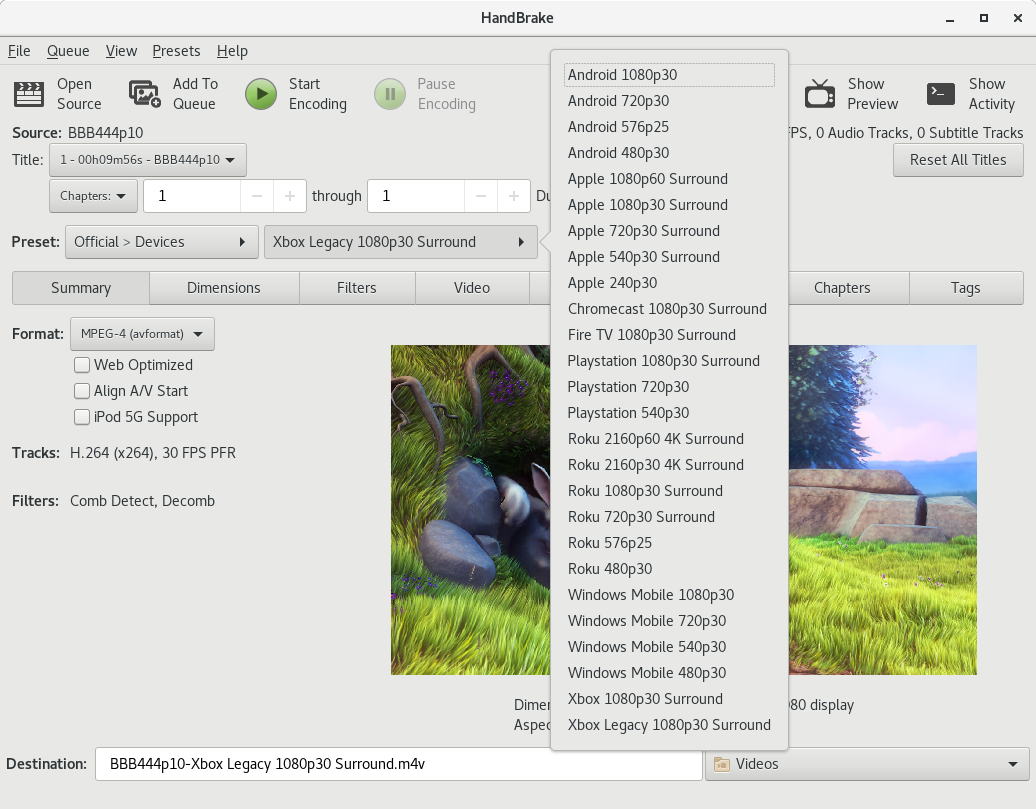This screenshot has width=1036, height=809.
Task: Switch to the Summary tab
Action: [x=81, y=288]
